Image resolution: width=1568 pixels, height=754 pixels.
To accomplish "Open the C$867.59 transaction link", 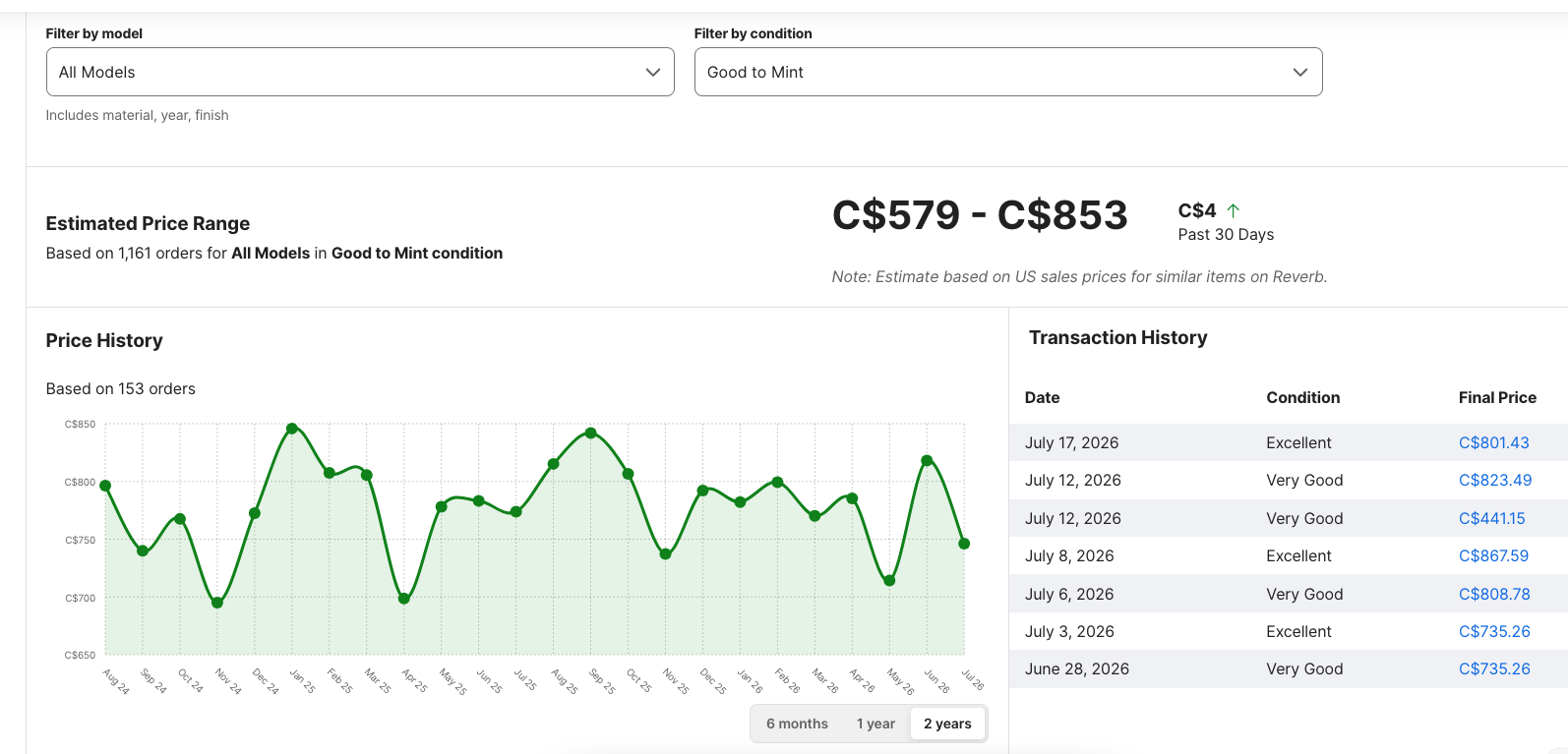I will click(x=1493, y=555).
